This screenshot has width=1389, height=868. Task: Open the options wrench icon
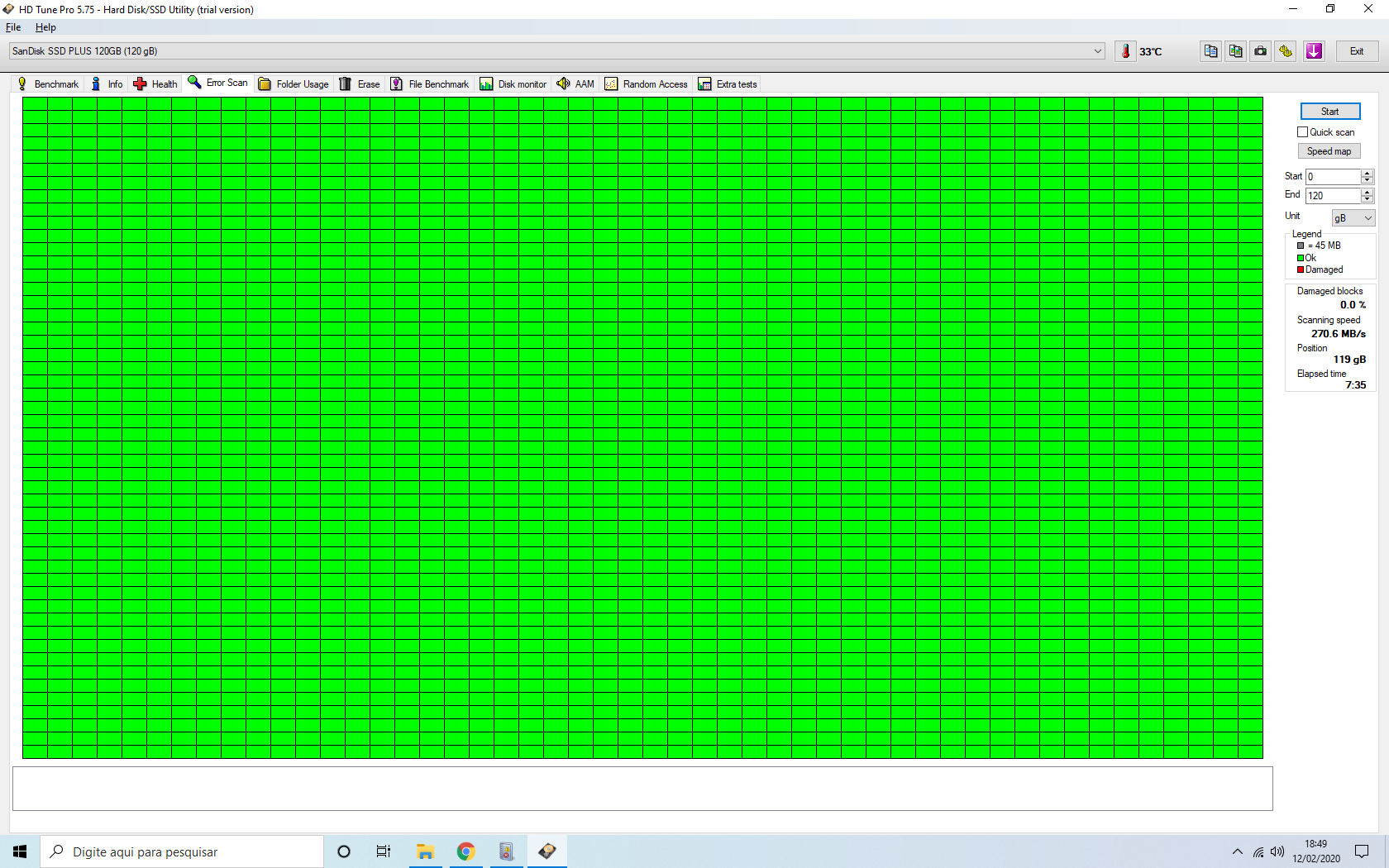1285,51
